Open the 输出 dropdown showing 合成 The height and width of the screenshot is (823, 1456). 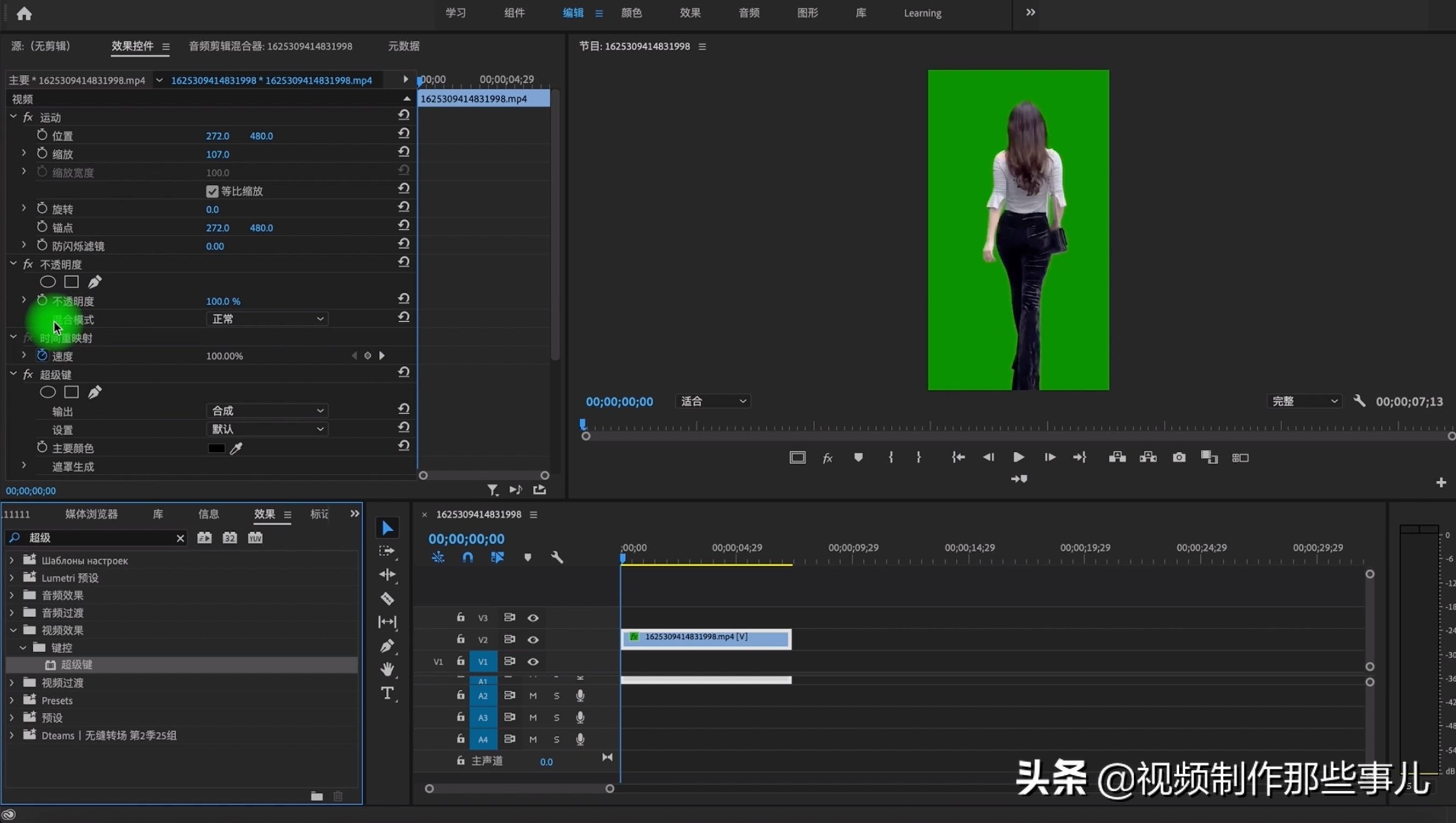coord(267,410)
